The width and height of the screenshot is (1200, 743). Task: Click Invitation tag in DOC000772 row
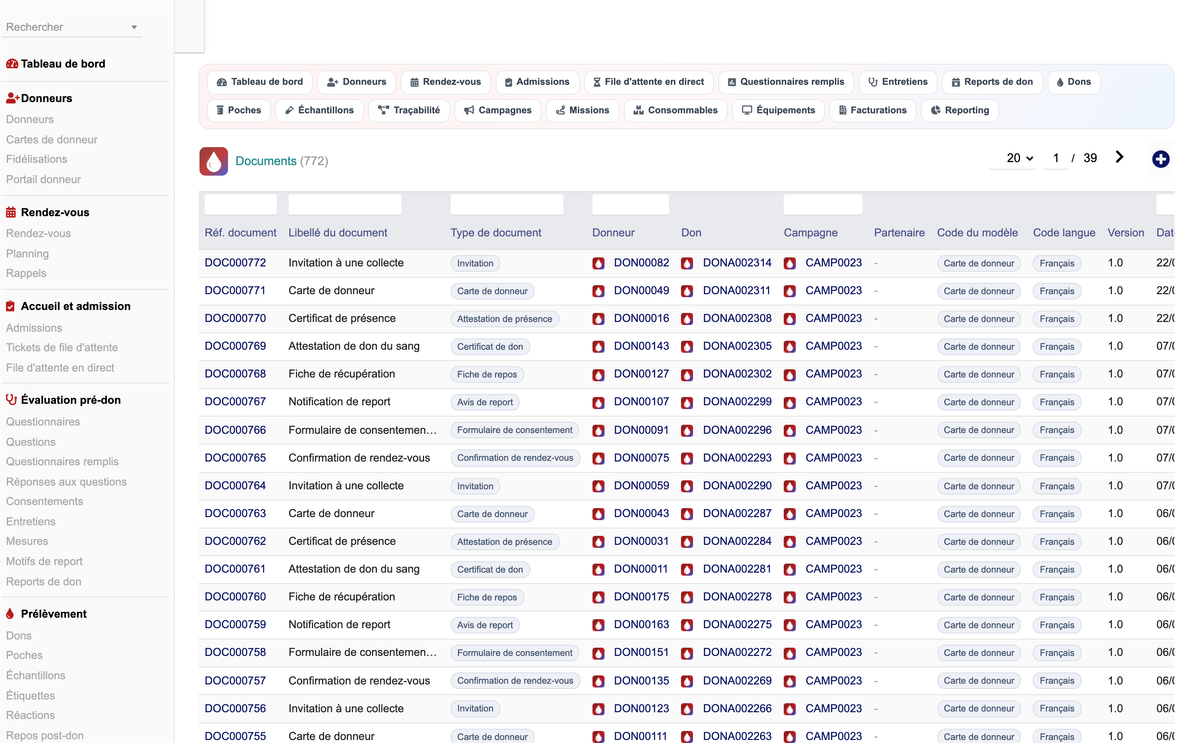(x=475, y=264)
